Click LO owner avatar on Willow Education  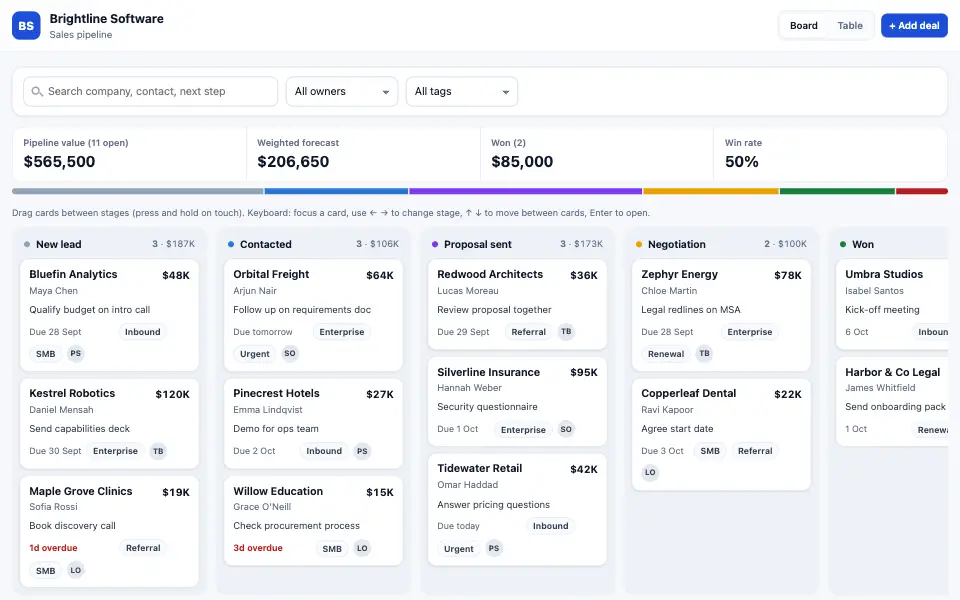click(362, 548)
